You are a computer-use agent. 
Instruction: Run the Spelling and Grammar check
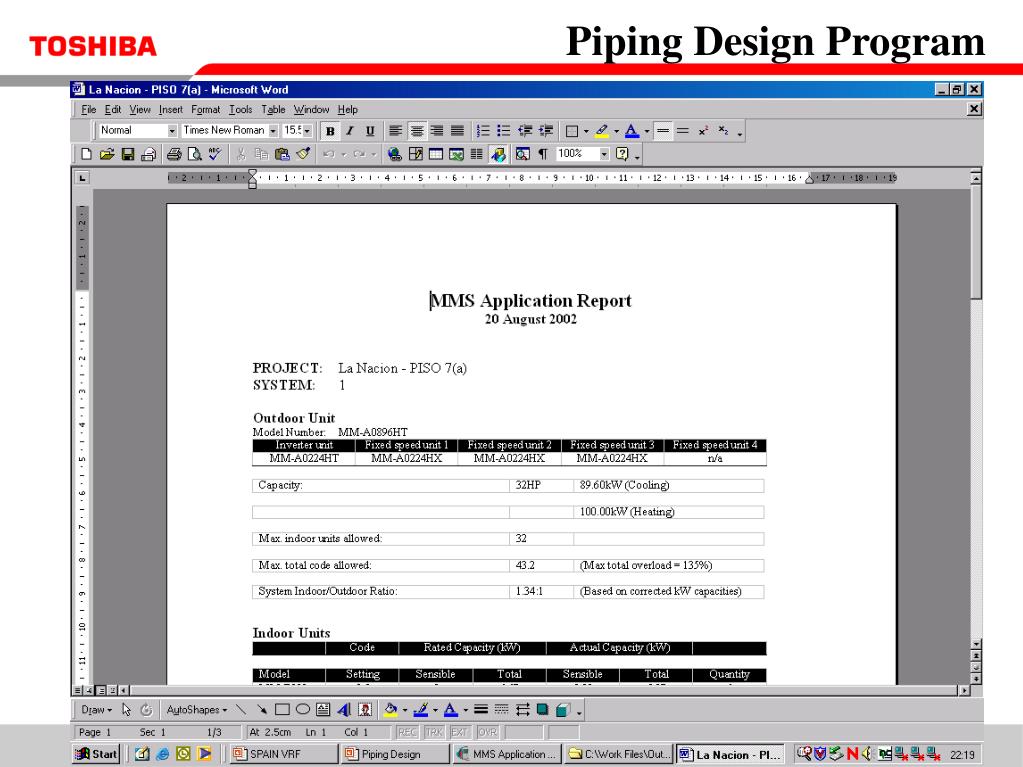(215, 154)
